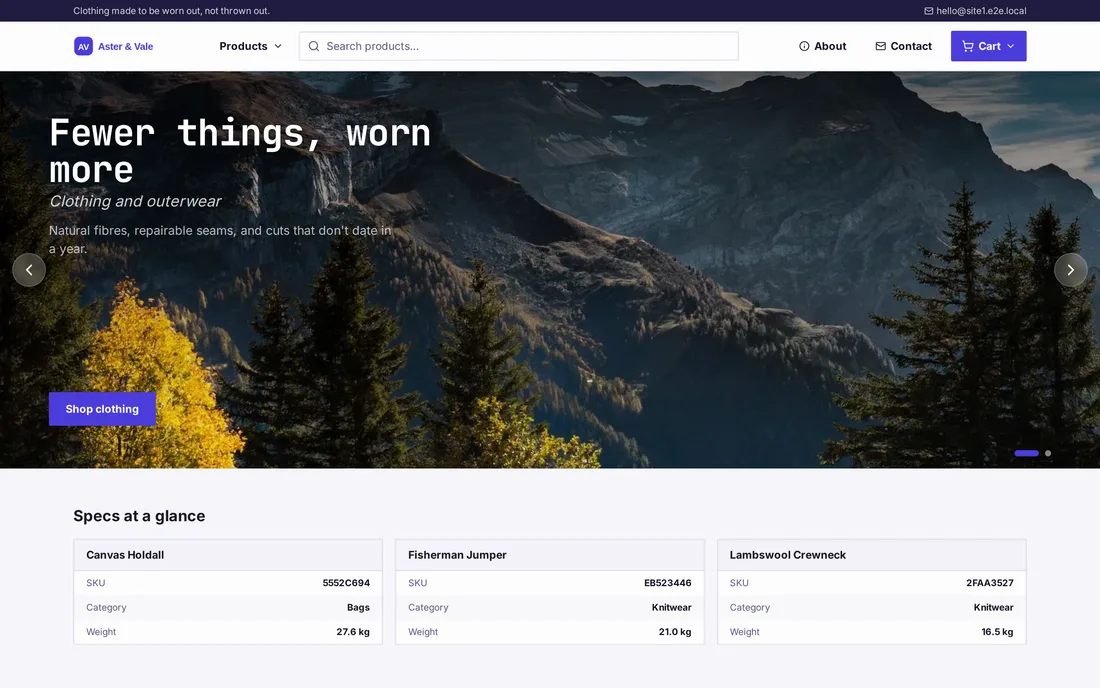This screenshot has width=1100, height=688.
Task: Click the mail icon in top bar
Action: tap(928, 11)
